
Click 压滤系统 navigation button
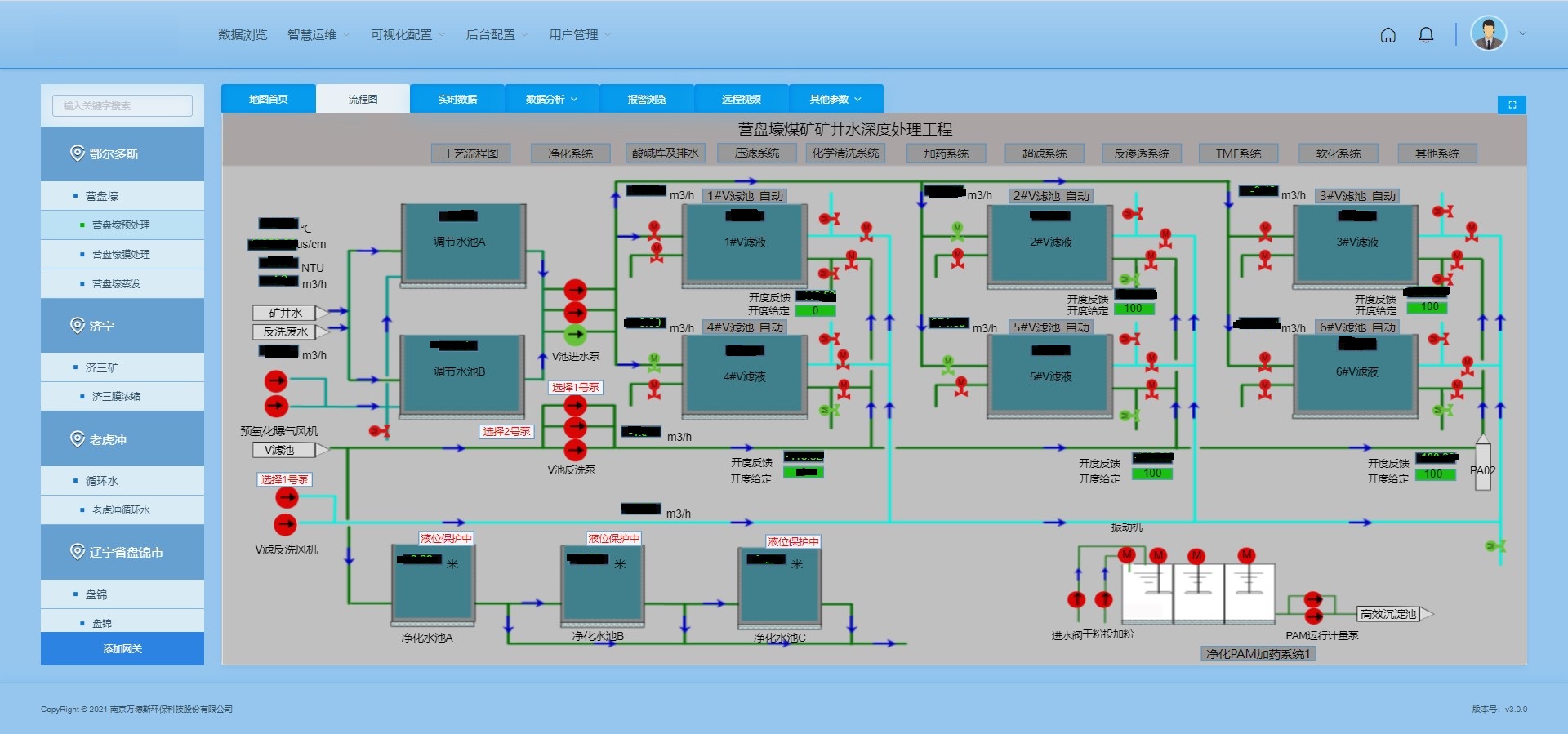coord(757,153)
